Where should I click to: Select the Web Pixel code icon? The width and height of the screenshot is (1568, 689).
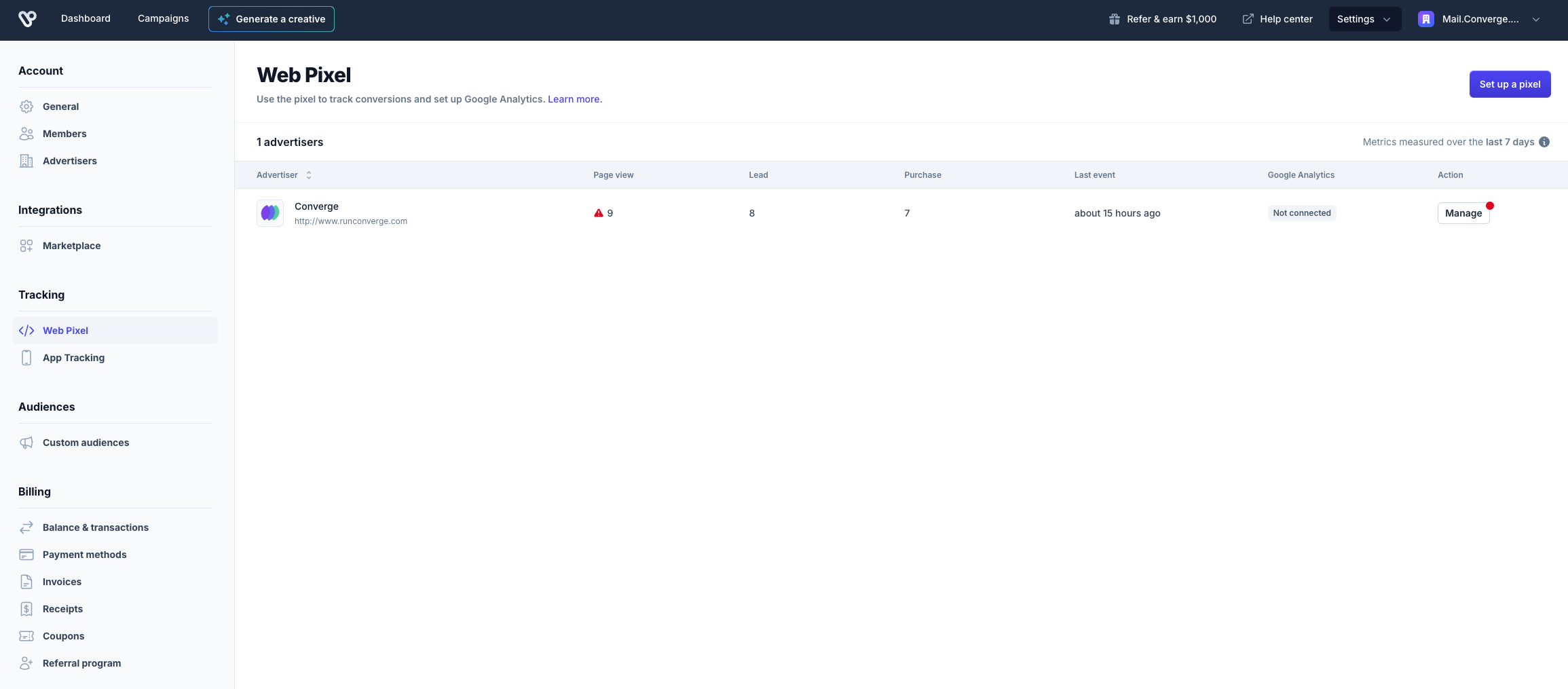pyautogui.click(x=26, y=331)
